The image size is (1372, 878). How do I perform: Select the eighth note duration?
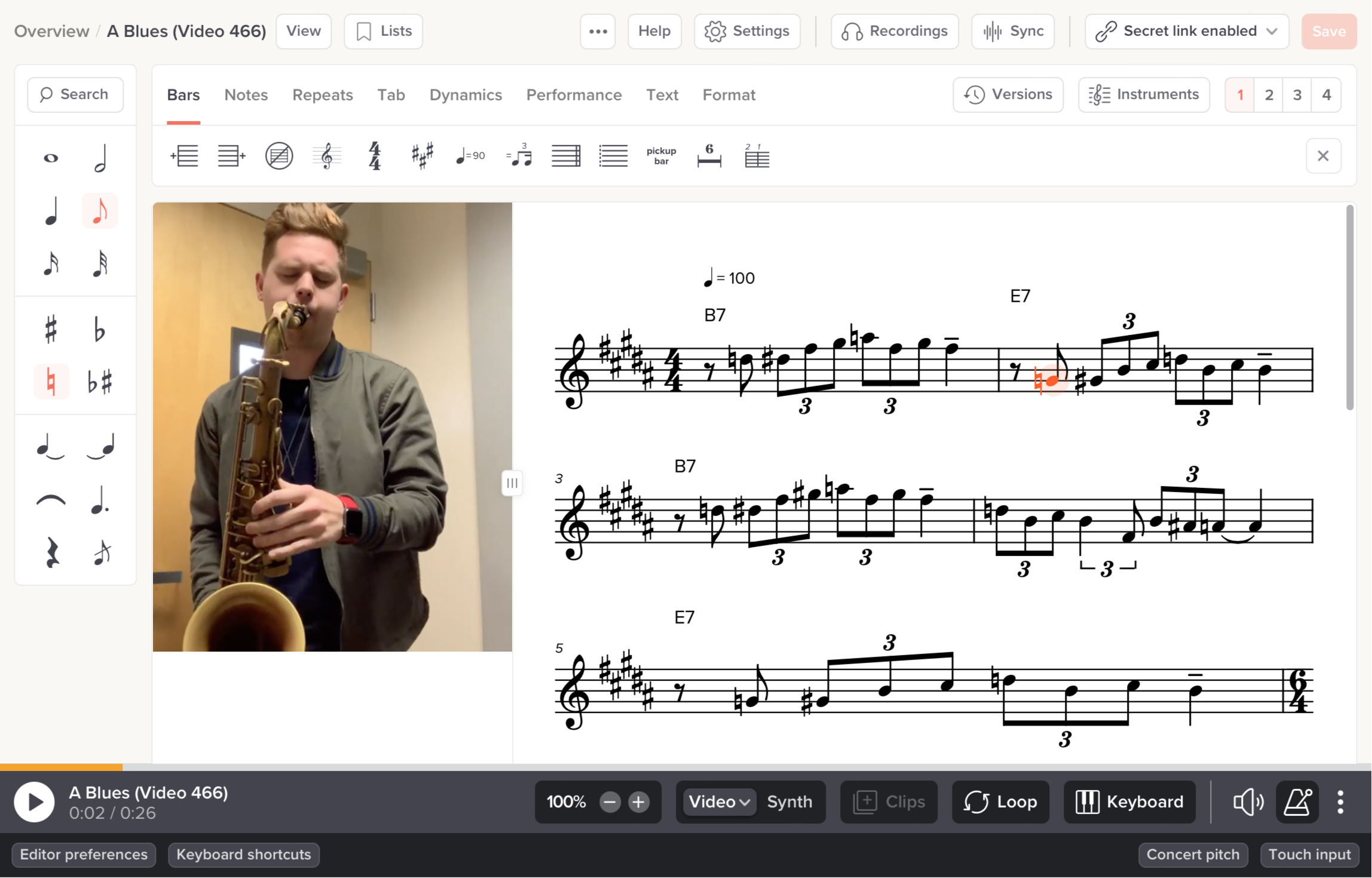(x=100, y=211)
